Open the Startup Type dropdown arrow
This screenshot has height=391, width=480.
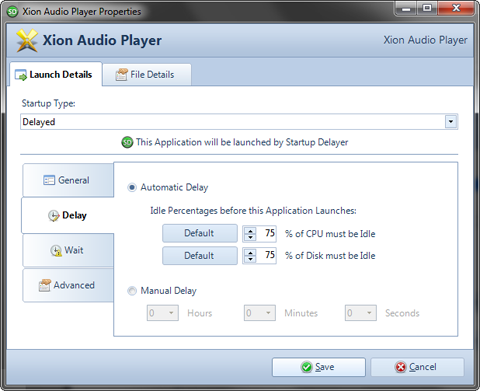[451, 122]
